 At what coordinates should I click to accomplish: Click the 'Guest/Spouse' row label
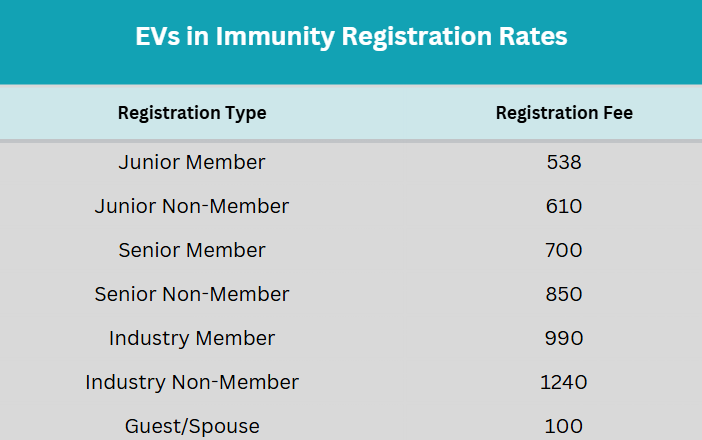click(192, 426)
